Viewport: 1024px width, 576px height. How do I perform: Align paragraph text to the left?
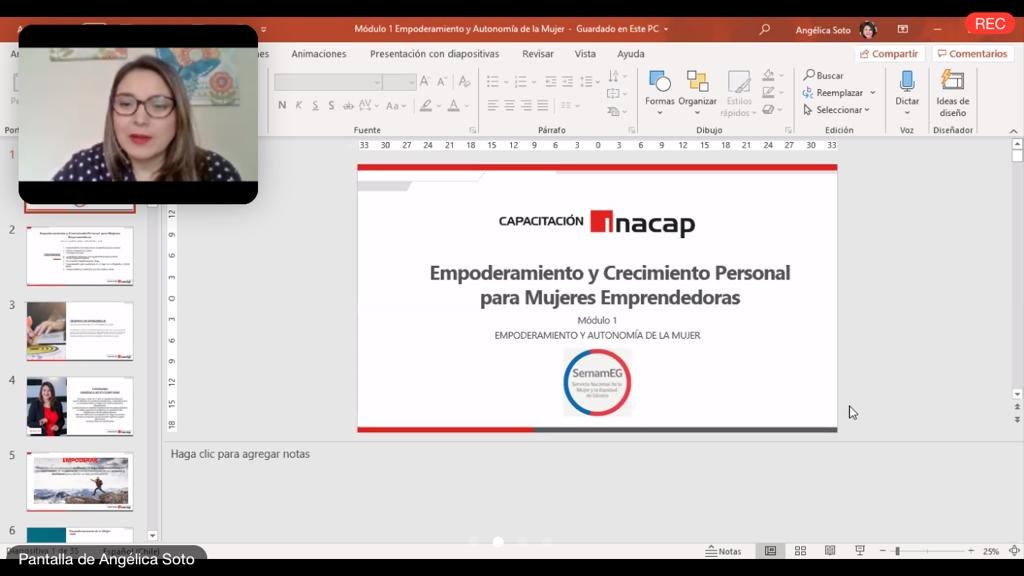pos(492,105)
